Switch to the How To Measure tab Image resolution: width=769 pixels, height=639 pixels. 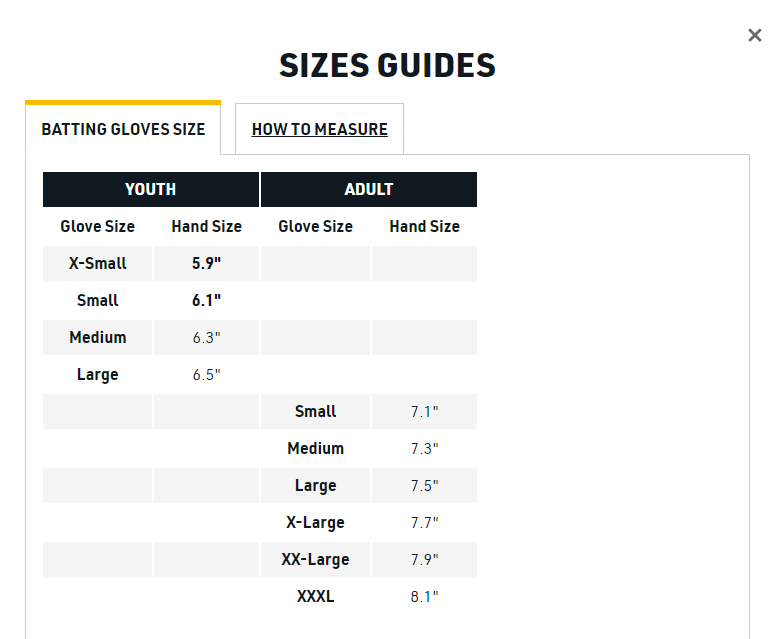319,129
